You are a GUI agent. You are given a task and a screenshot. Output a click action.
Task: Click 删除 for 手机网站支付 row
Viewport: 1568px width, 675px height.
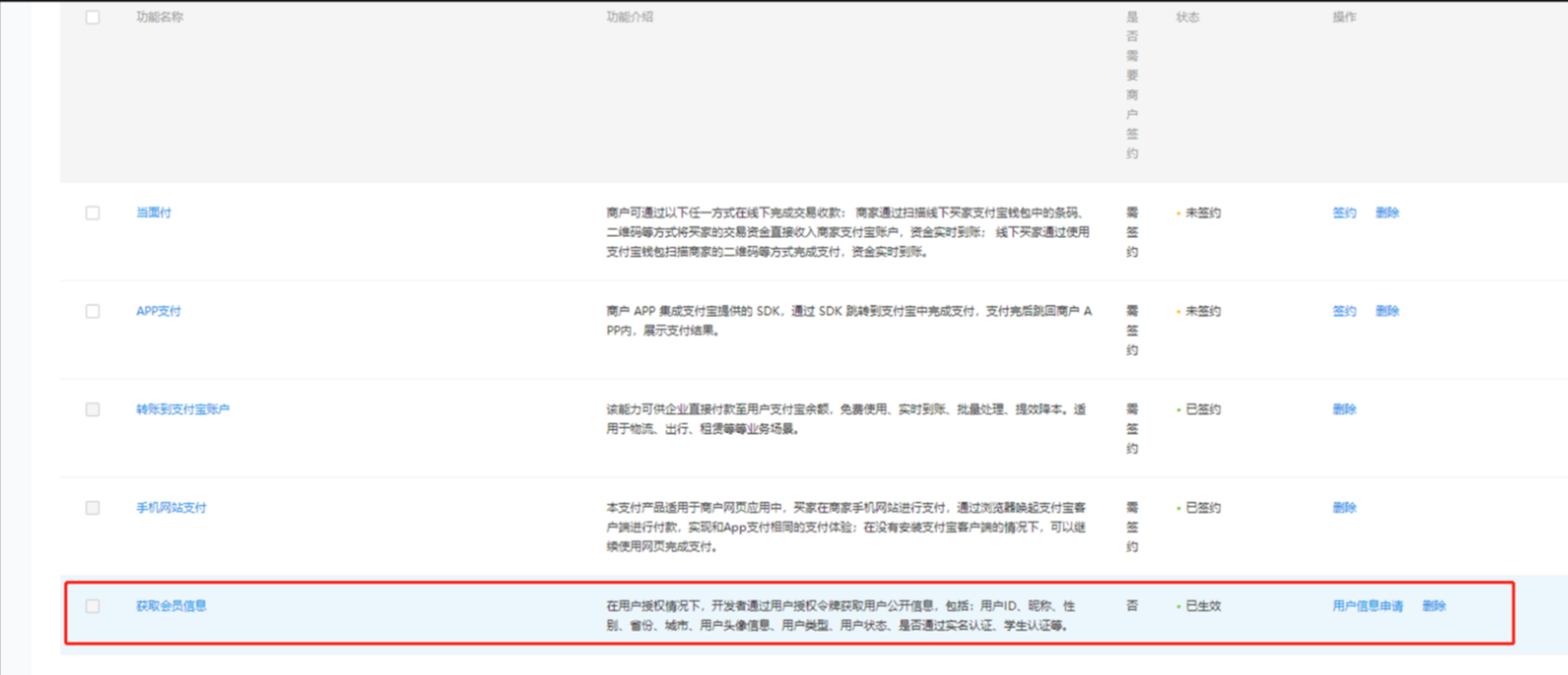(1344, 508)
